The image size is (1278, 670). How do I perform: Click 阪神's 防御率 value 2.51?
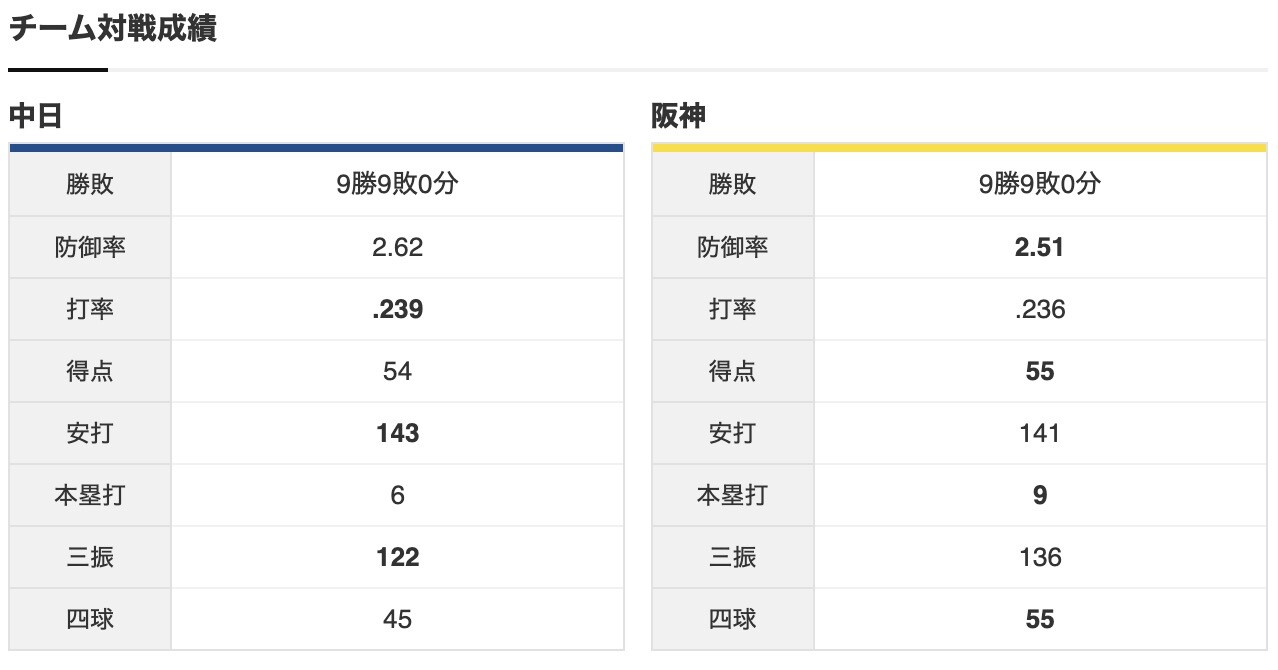click(x=1040, y=247)
